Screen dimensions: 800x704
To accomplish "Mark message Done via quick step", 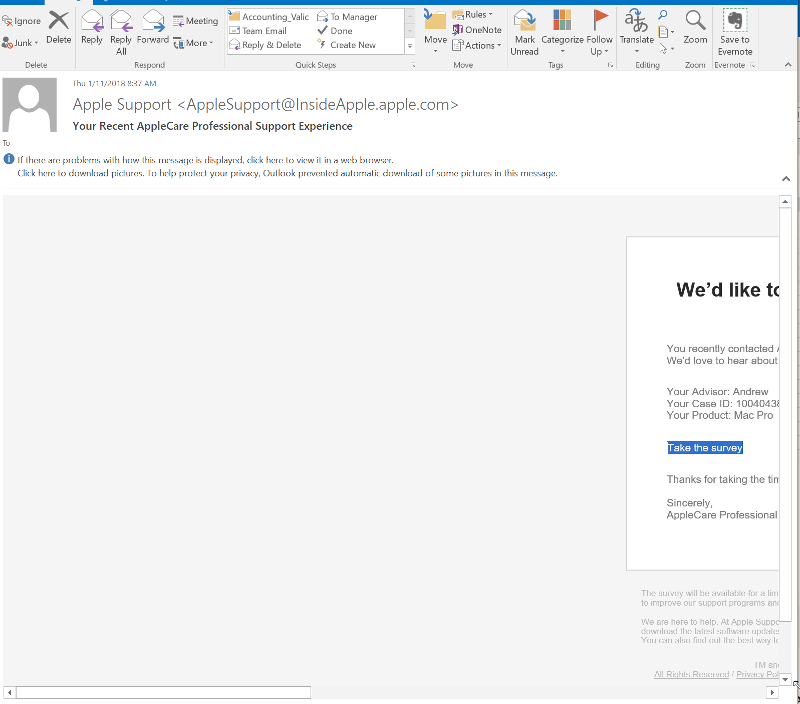I will [x=335, y=31].
